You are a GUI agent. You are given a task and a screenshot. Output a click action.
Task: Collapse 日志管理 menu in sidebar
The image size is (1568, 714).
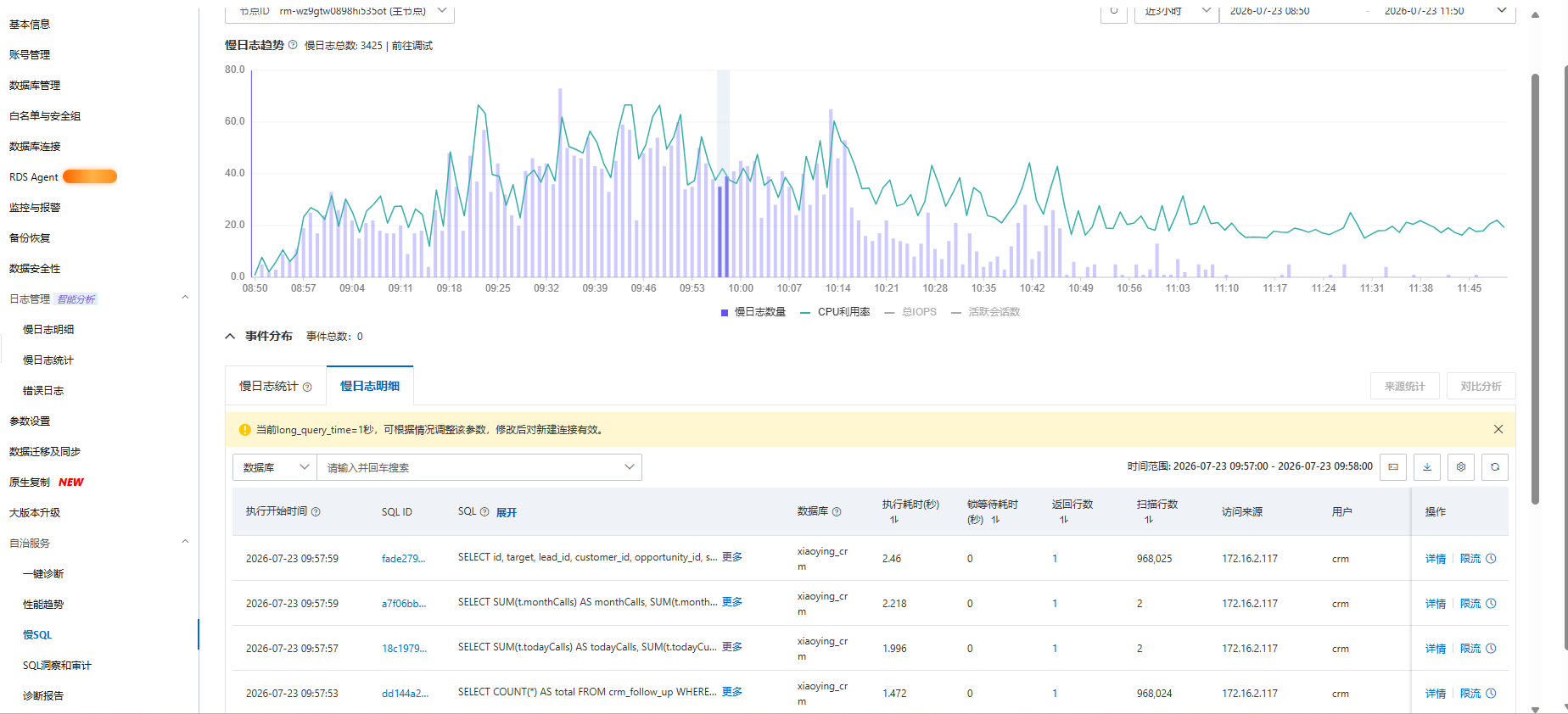click(x=185, y=298)
